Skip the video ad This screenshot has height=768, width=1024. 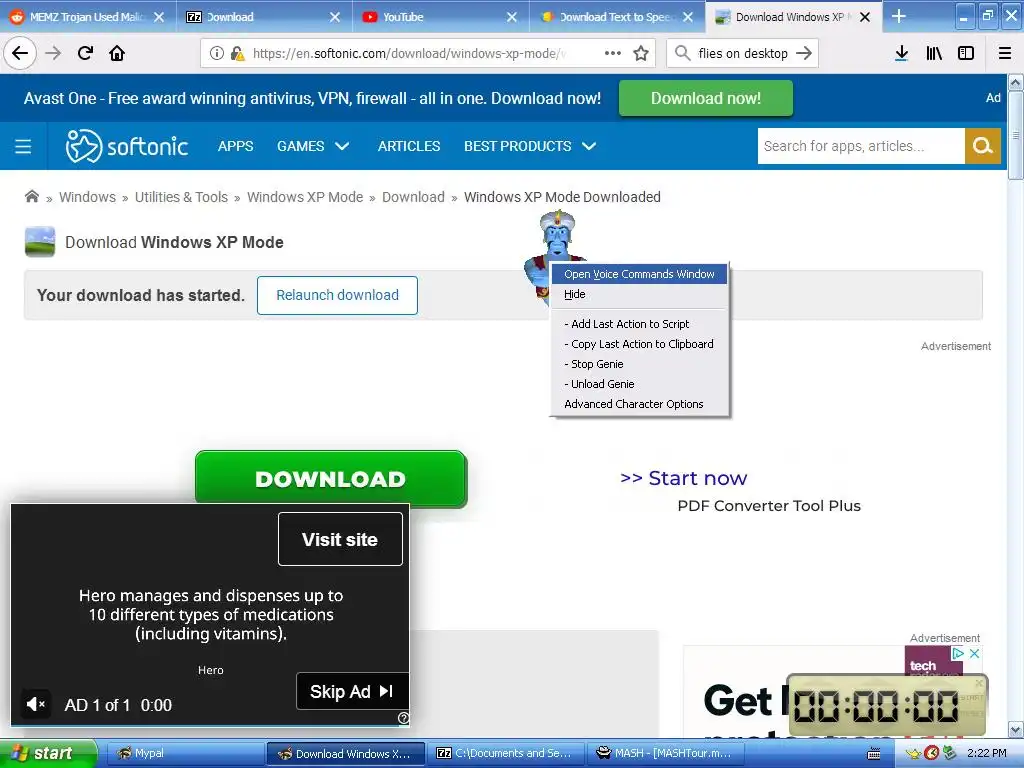point(352,691)
